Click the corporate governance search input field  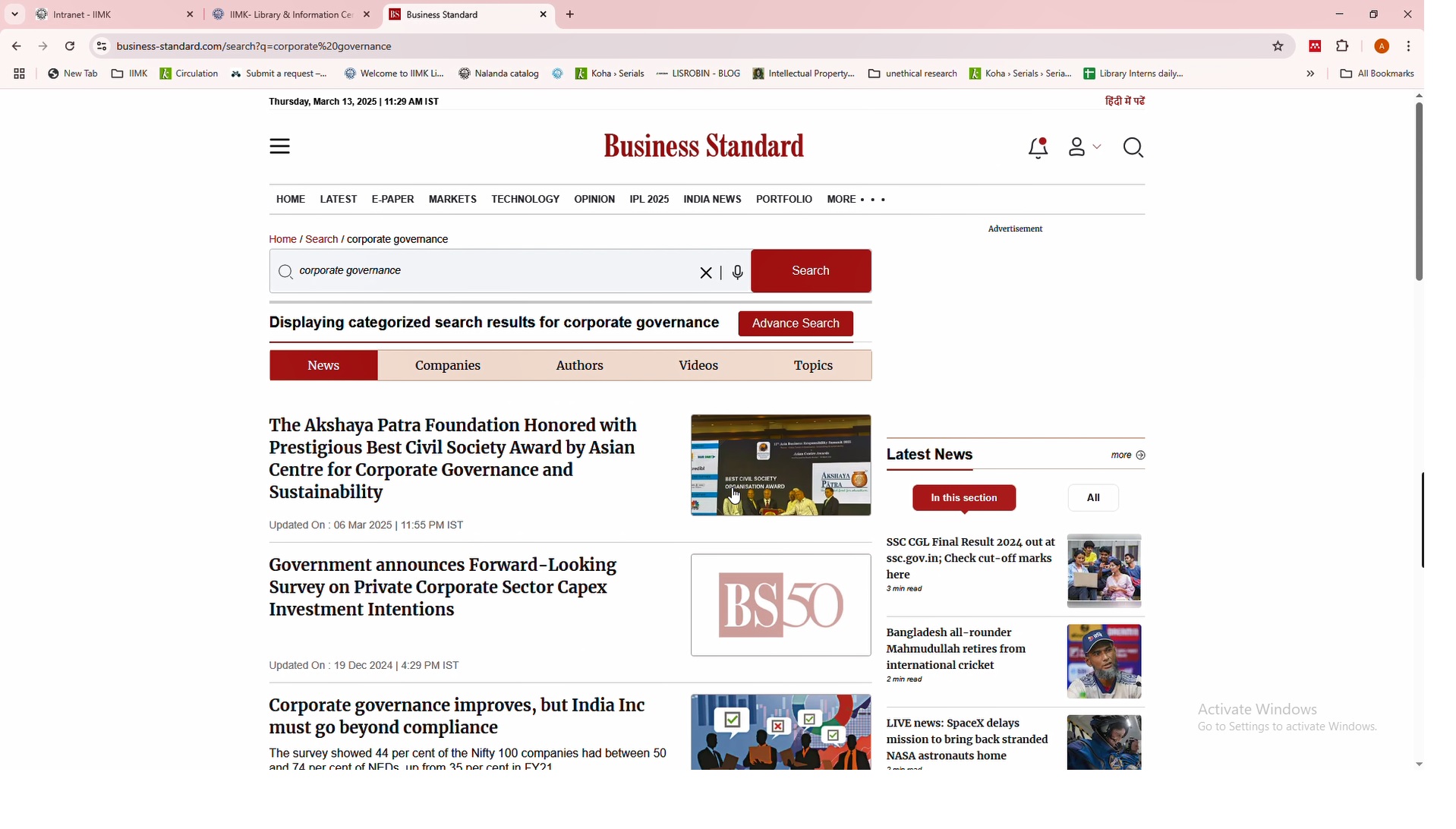pyautogui.click(x=486, y=272)
